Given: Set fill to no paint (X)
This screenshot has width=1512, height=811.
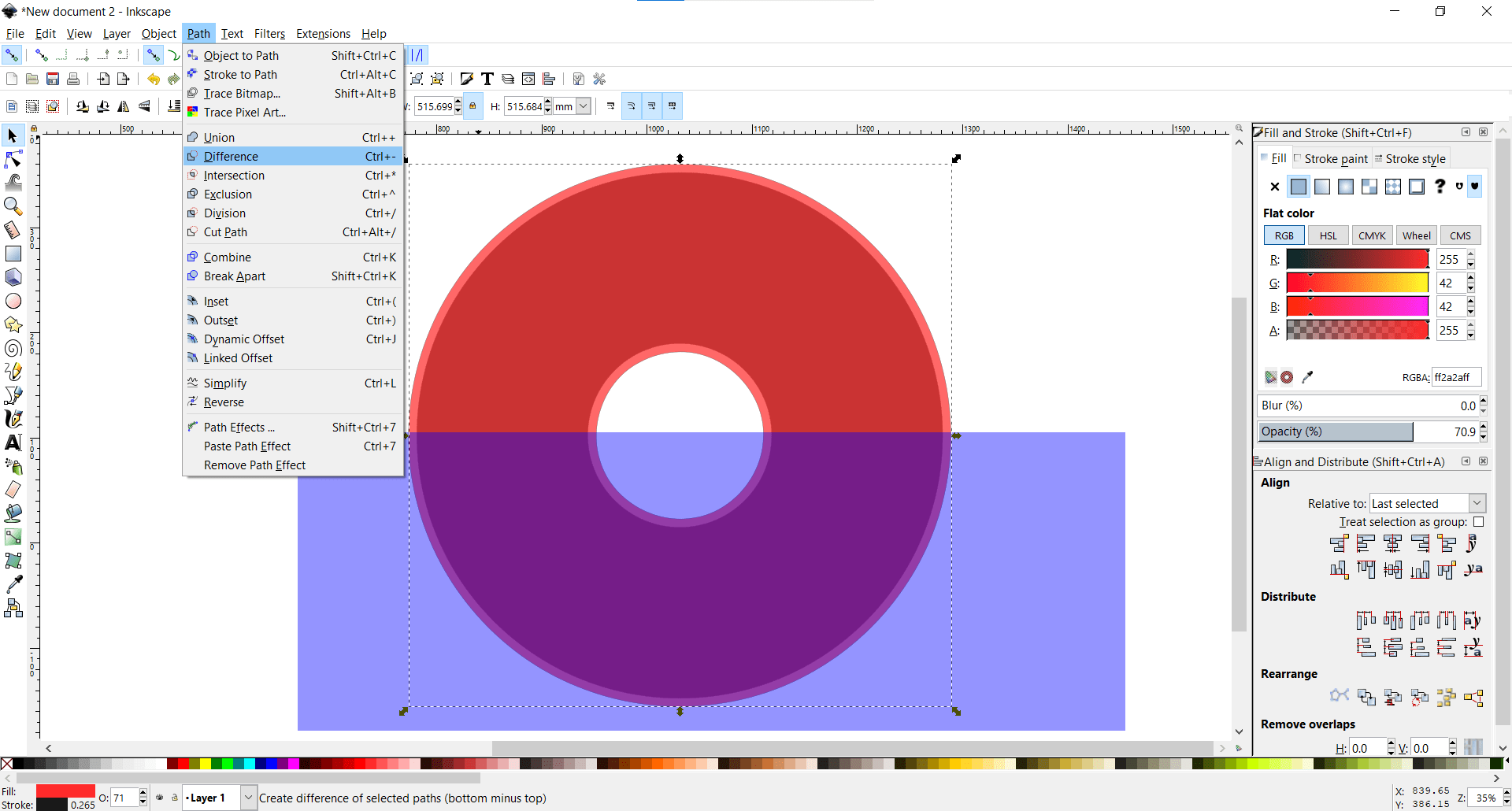Looking at the screenshot, I should click(x=1275, y=187).
